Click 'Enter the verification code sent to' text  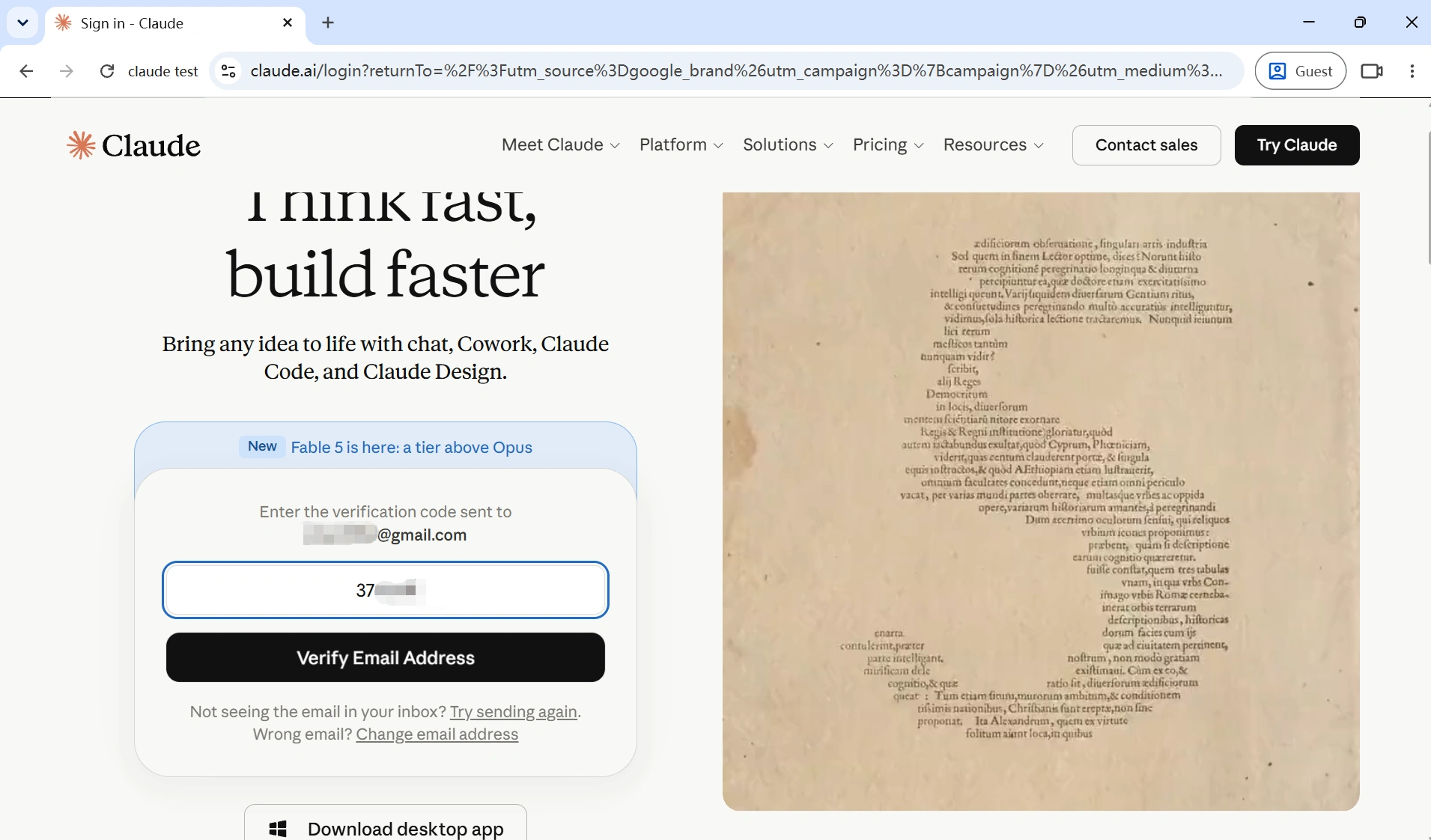[386, 512]
